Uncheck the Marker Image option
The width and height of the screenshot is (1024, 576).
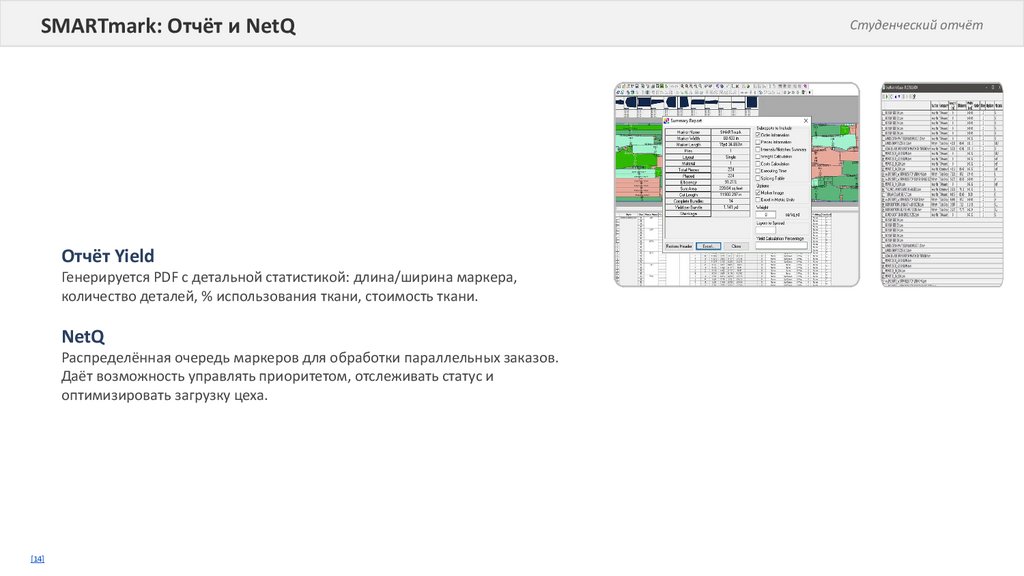click(758, 193)
